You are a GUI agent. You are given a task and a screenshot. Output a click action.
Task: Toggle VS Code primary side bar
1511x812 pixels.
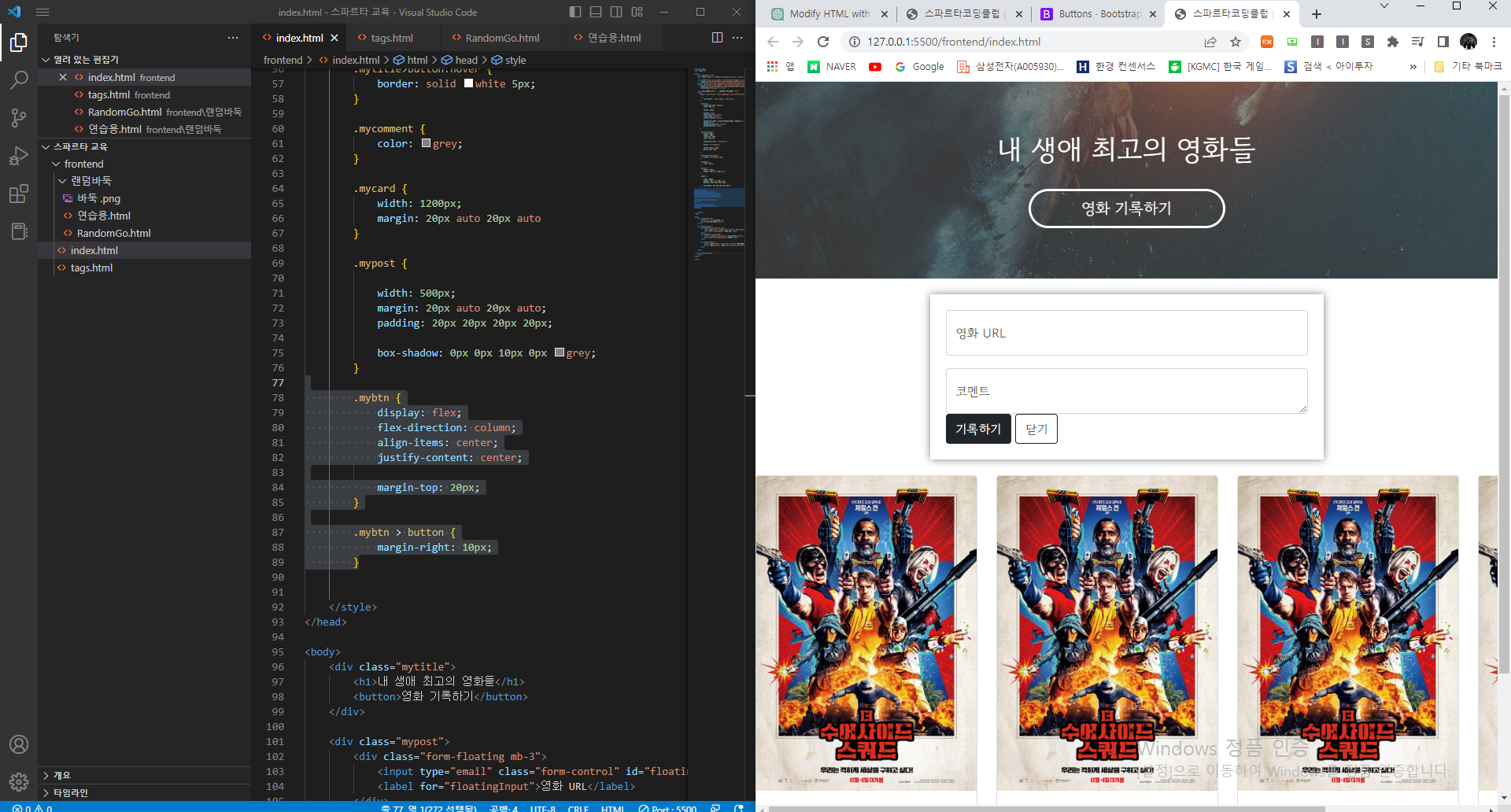click(575, 12)
